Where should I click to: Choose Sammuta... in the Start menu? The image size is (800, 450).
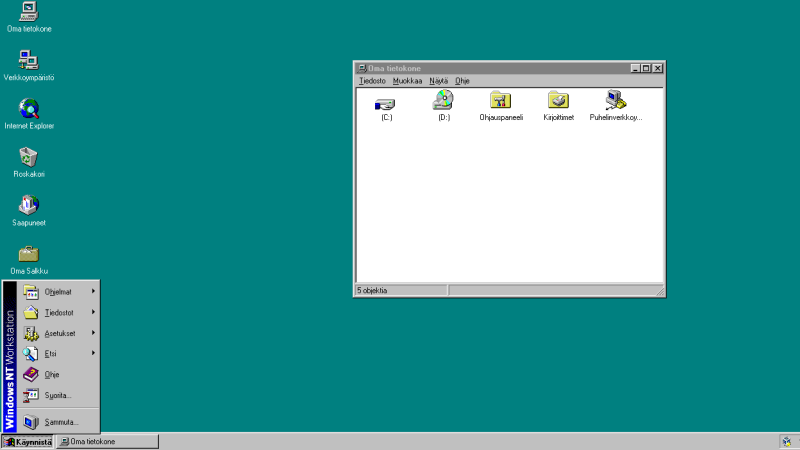[x=59, y=422]
